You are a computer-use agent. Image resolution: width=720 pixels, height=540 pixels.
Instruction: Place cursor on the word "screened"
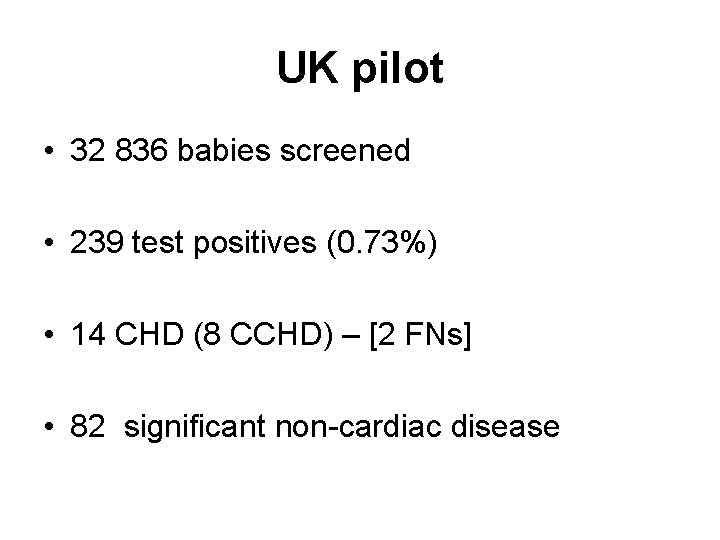point(359,152)
